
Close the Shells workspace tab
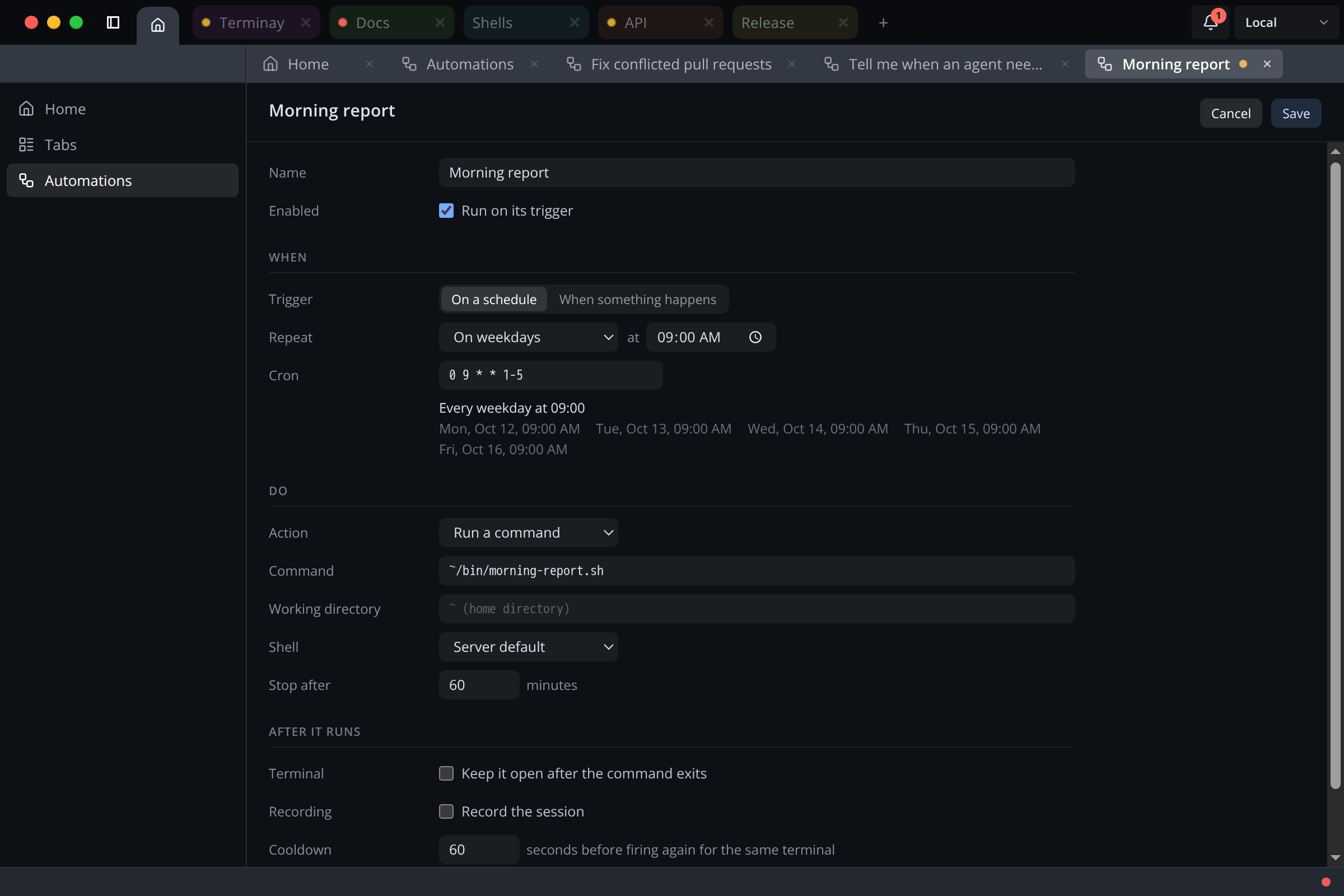coord(575,22)
